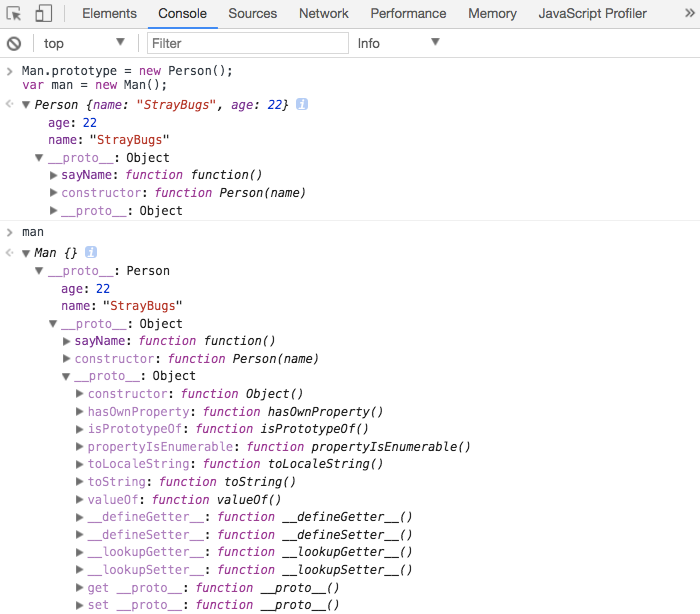Expand __defineGetter__ function entry

tap(79, 517)
